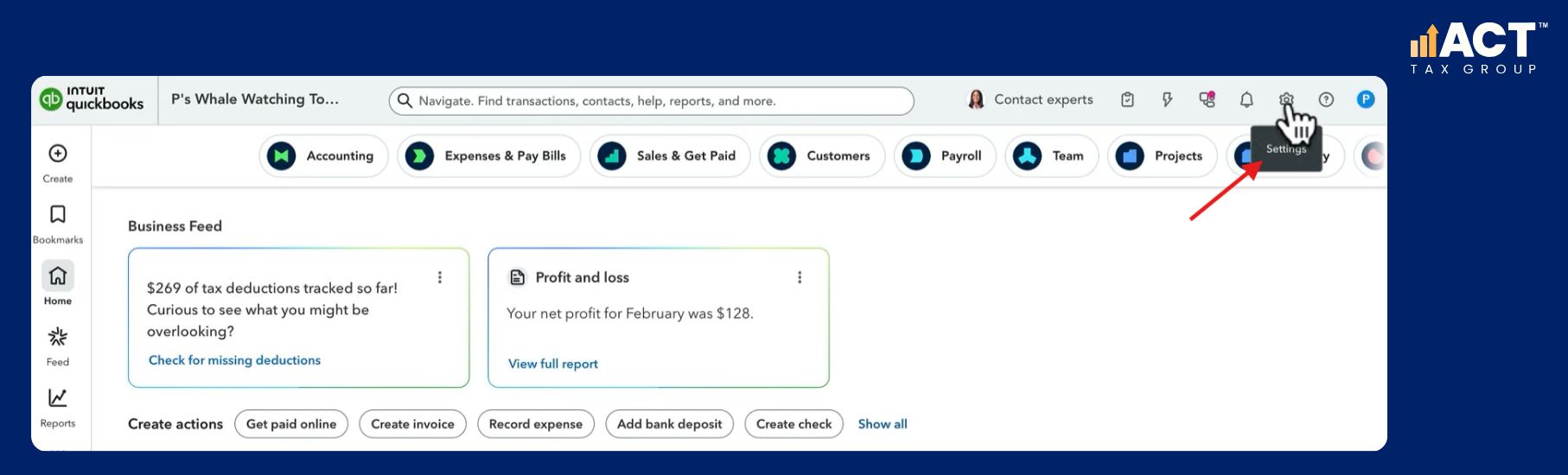Click company name P's Whale Watching To...
The height and width of the screenshot is (475, 1568).
click(x=255, y=99)
